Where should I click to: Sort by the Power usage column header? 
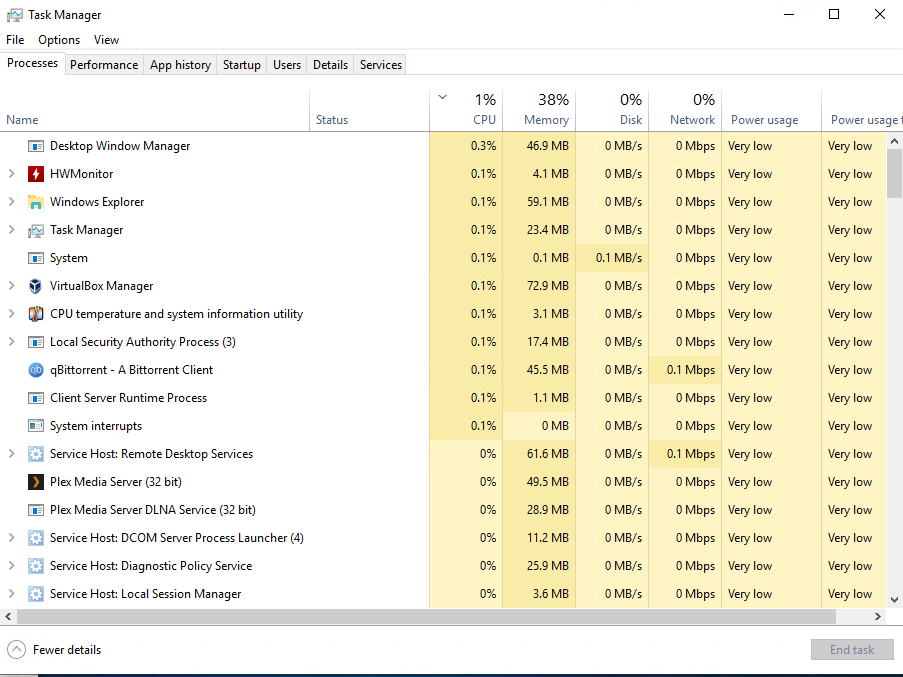coord(772,111)
